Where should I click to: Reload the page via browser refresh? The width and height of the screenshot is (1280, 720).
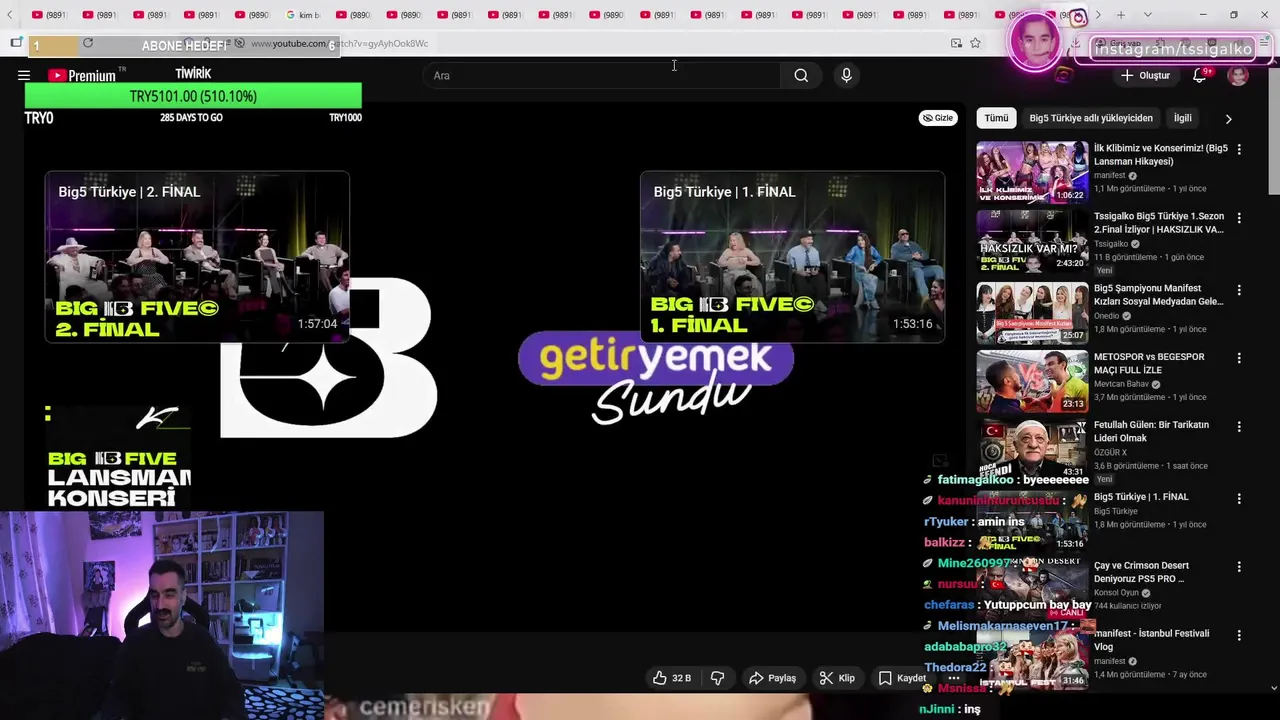[88, 43]
